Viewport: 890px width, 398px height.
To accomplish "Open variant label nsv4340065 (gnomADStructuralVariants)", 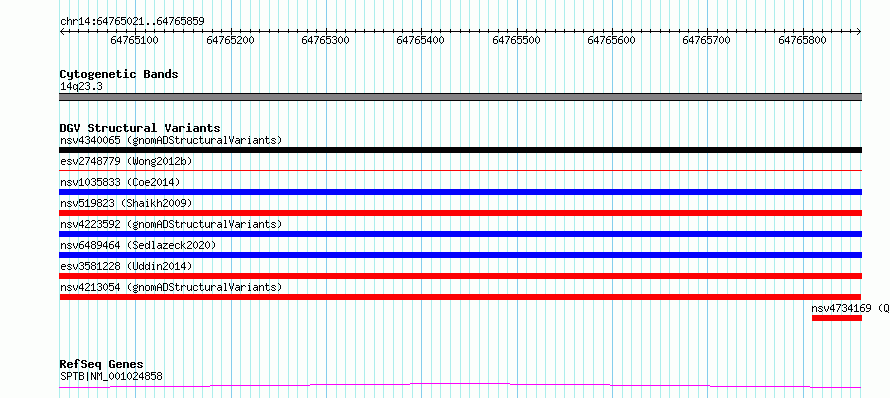I will pos(171,140).
